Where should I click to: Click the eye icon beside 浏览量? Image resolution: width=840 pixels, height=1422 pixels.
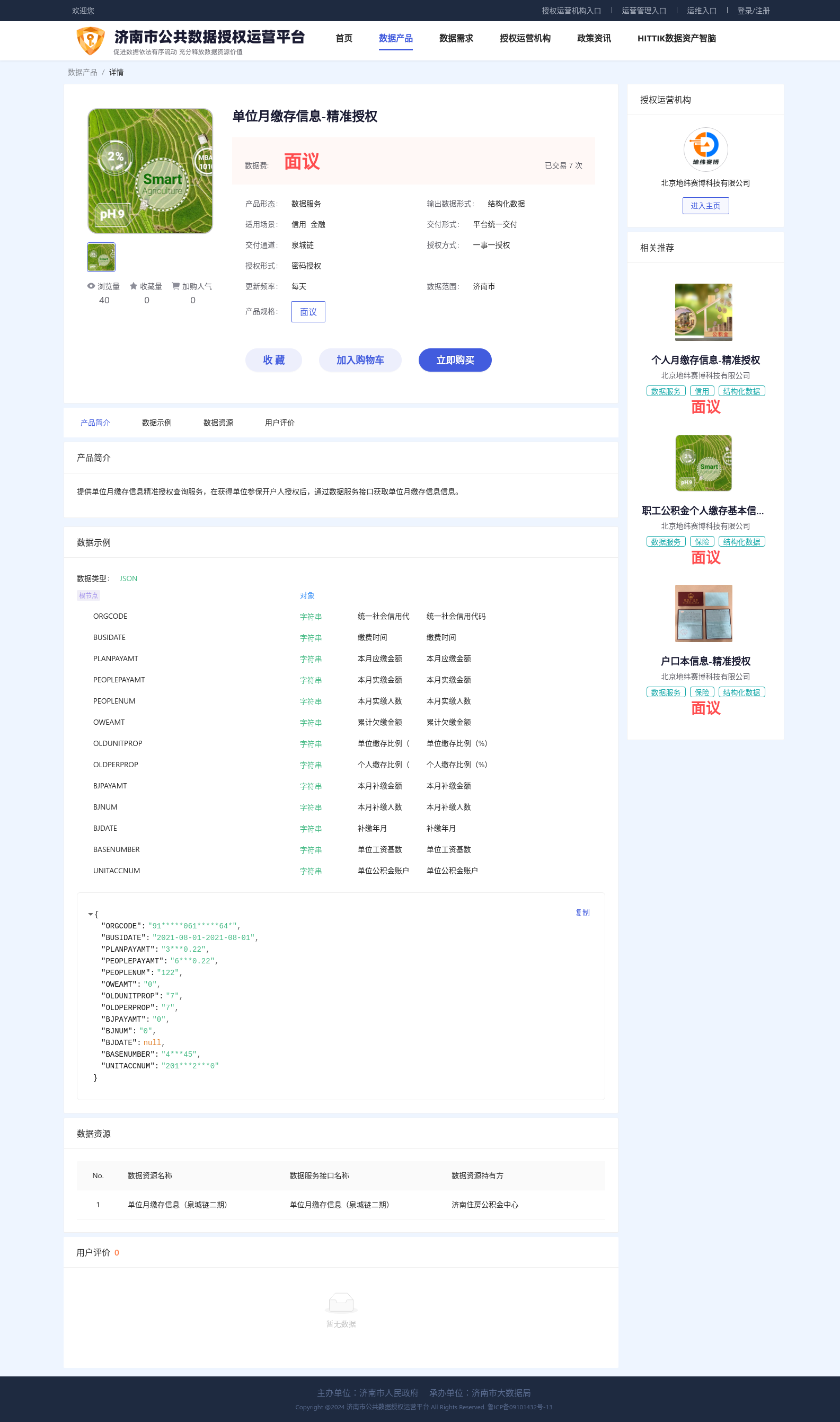click(x=91, y=286)
